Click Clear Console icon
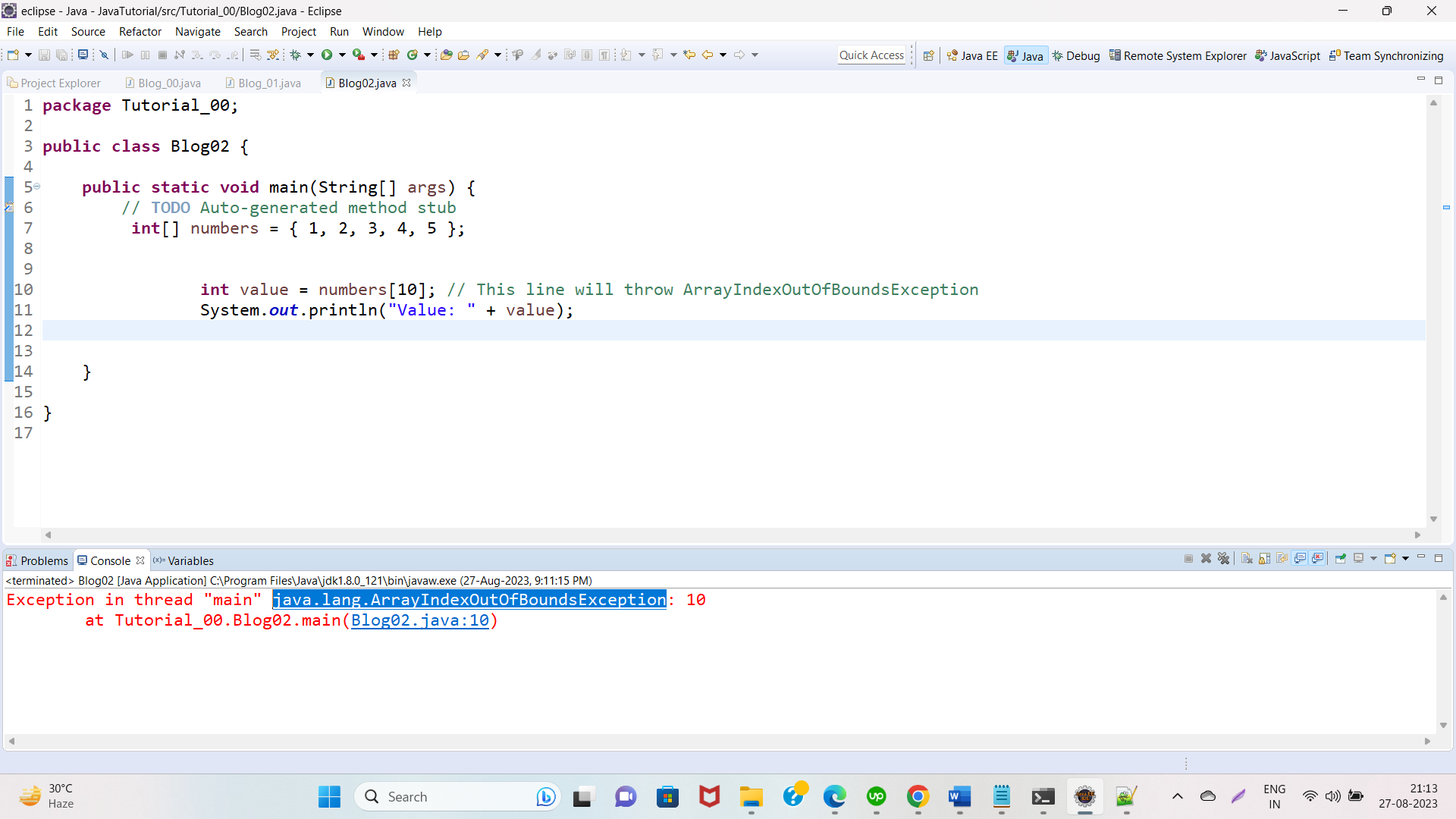Viewport: 1456px width, 819px height. point(1247,558)
